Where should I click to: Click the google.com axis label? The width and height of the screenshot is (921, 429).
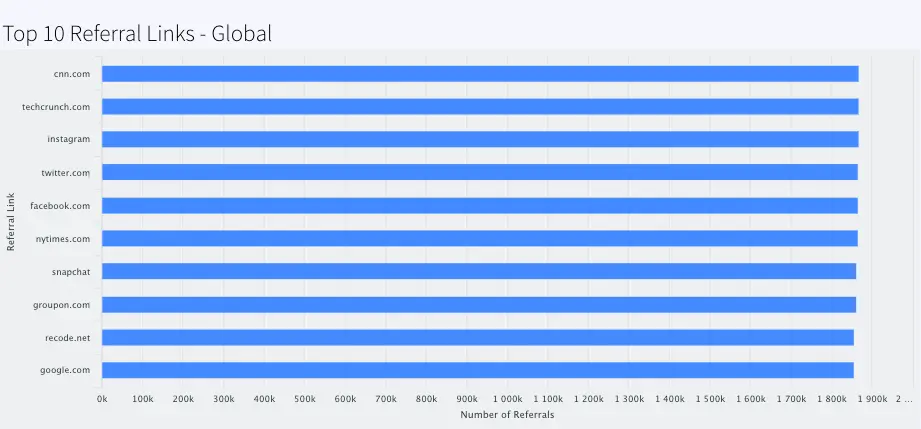[65, 370]
